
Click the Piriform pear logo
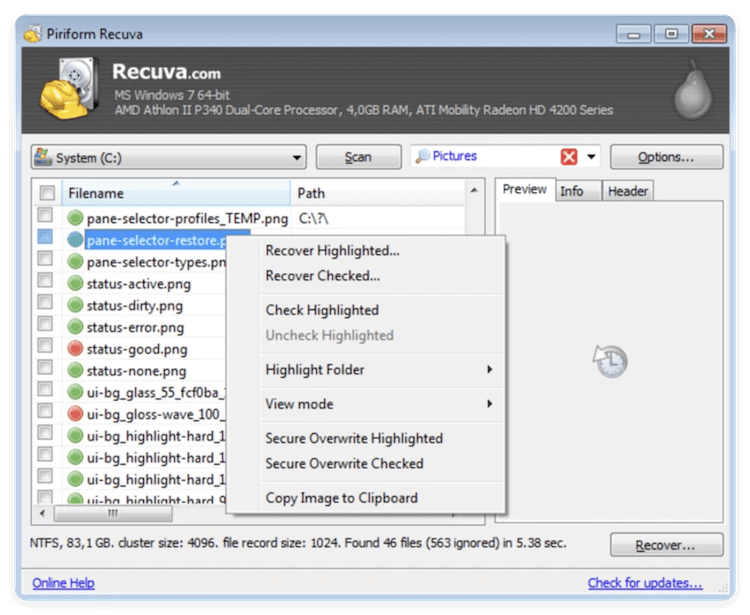point(693,90)
